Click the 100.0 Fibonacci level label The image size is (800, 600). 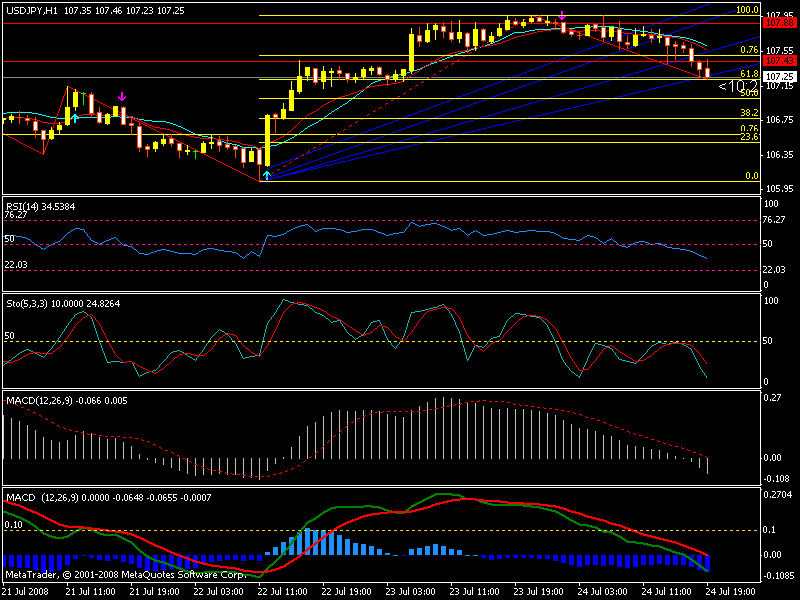pyautogui.click(x=746, y=9)
